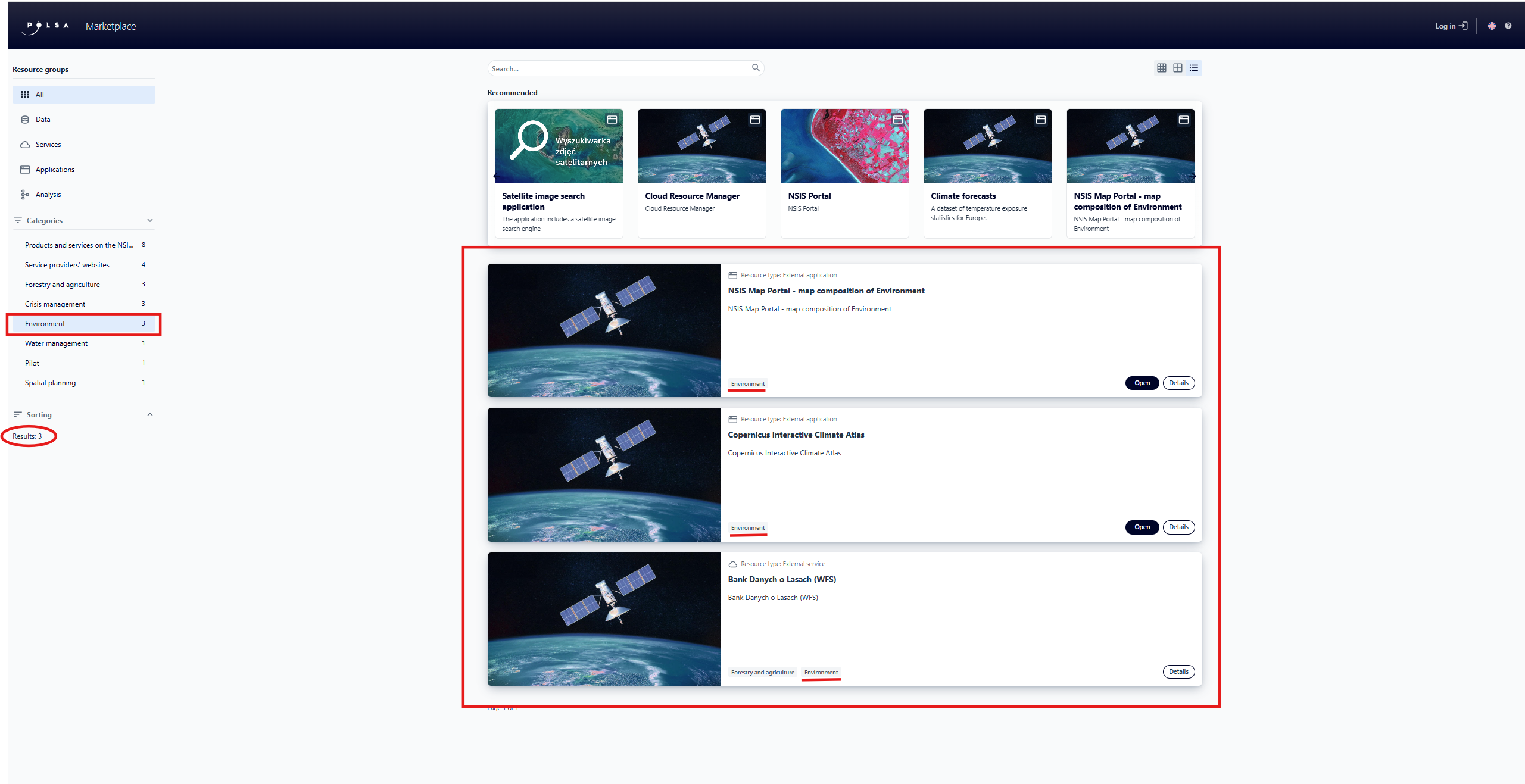
Task: Click Categories filter icon
Action: 18,220
